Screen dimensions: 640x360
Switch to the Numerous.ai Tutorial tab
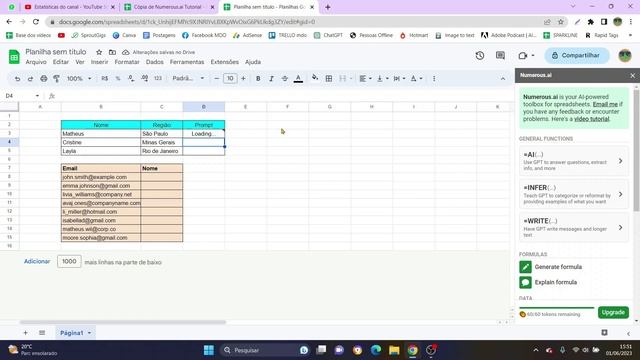[x=168, y=7]
